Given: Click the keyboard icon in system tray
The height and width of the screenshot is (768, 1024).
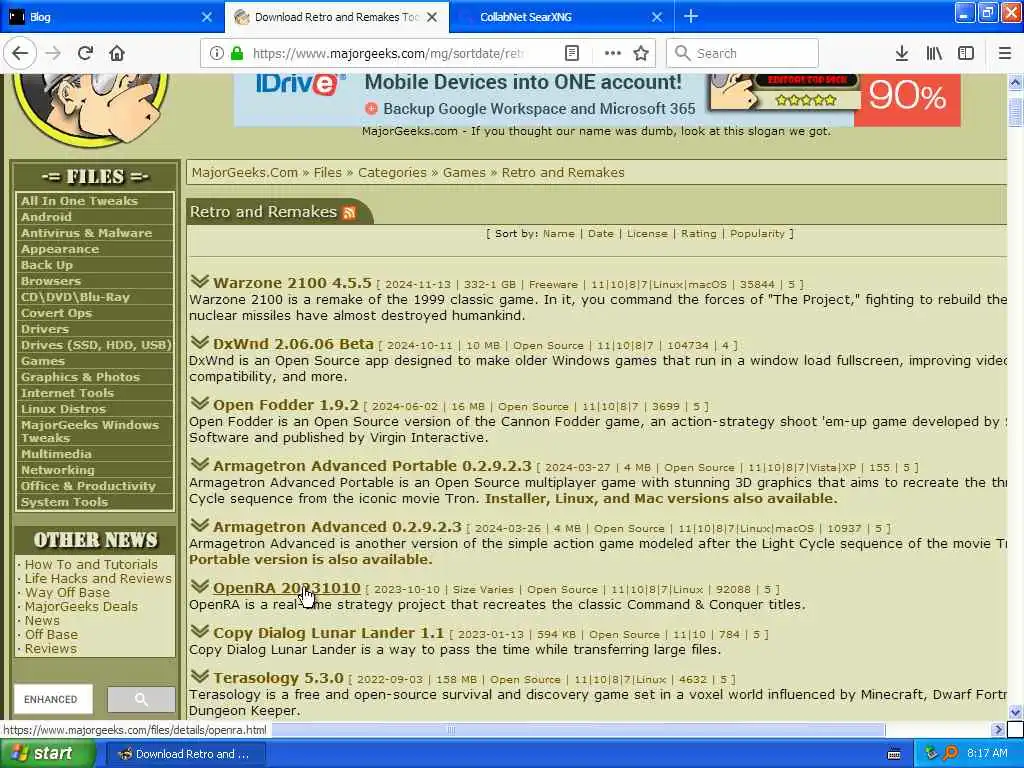Looking at the screenshot, I should [895, 754].
